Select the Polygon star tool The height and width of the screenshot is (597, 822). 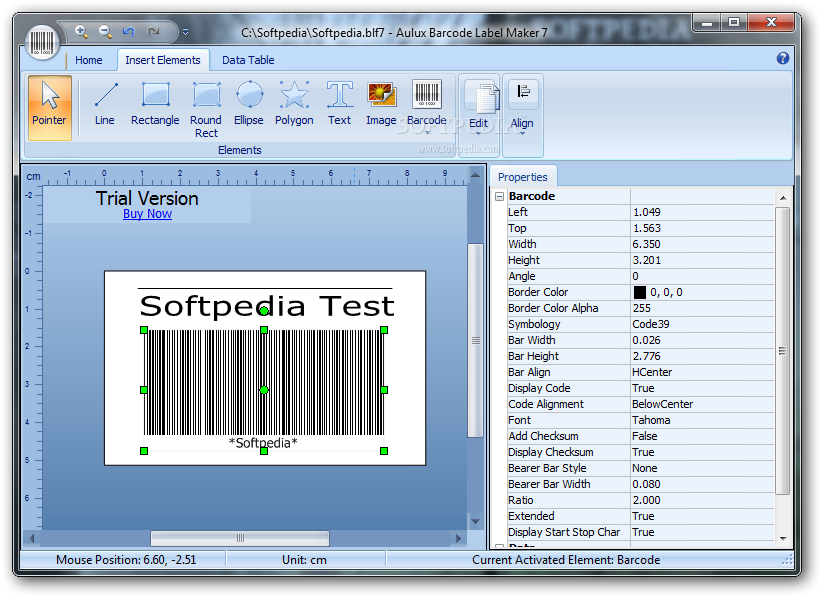tap(294, 104)
